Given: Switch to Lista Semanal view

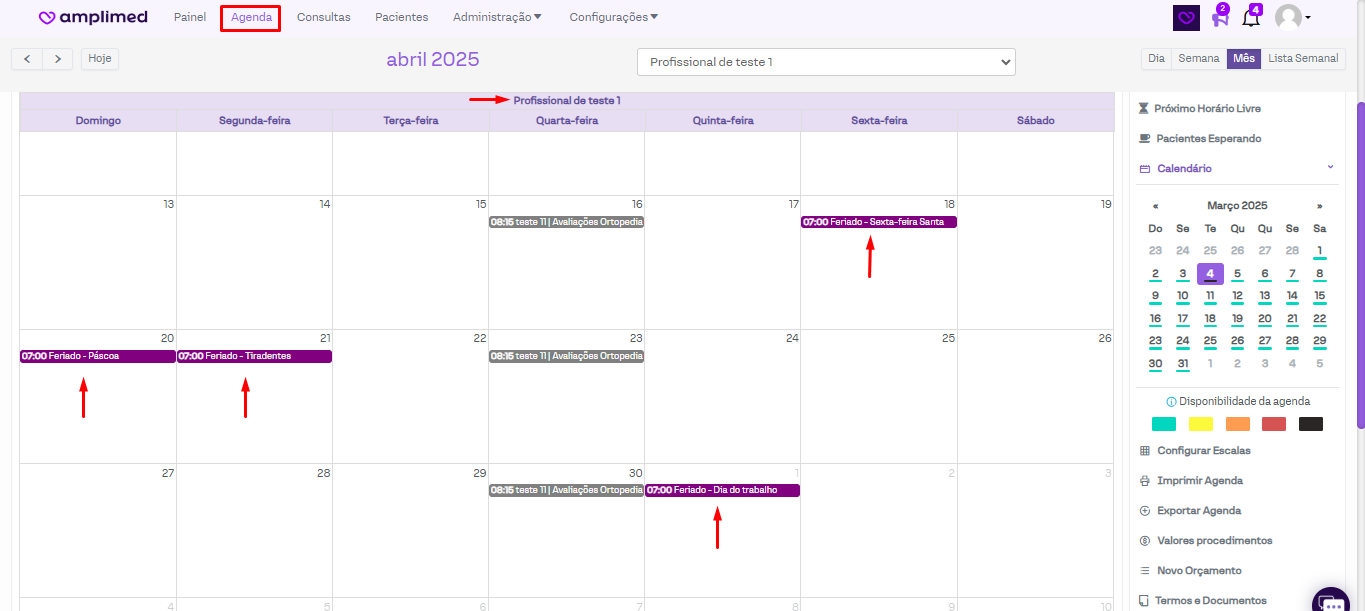Looking at the screenshot, I should click(1303, 59).
